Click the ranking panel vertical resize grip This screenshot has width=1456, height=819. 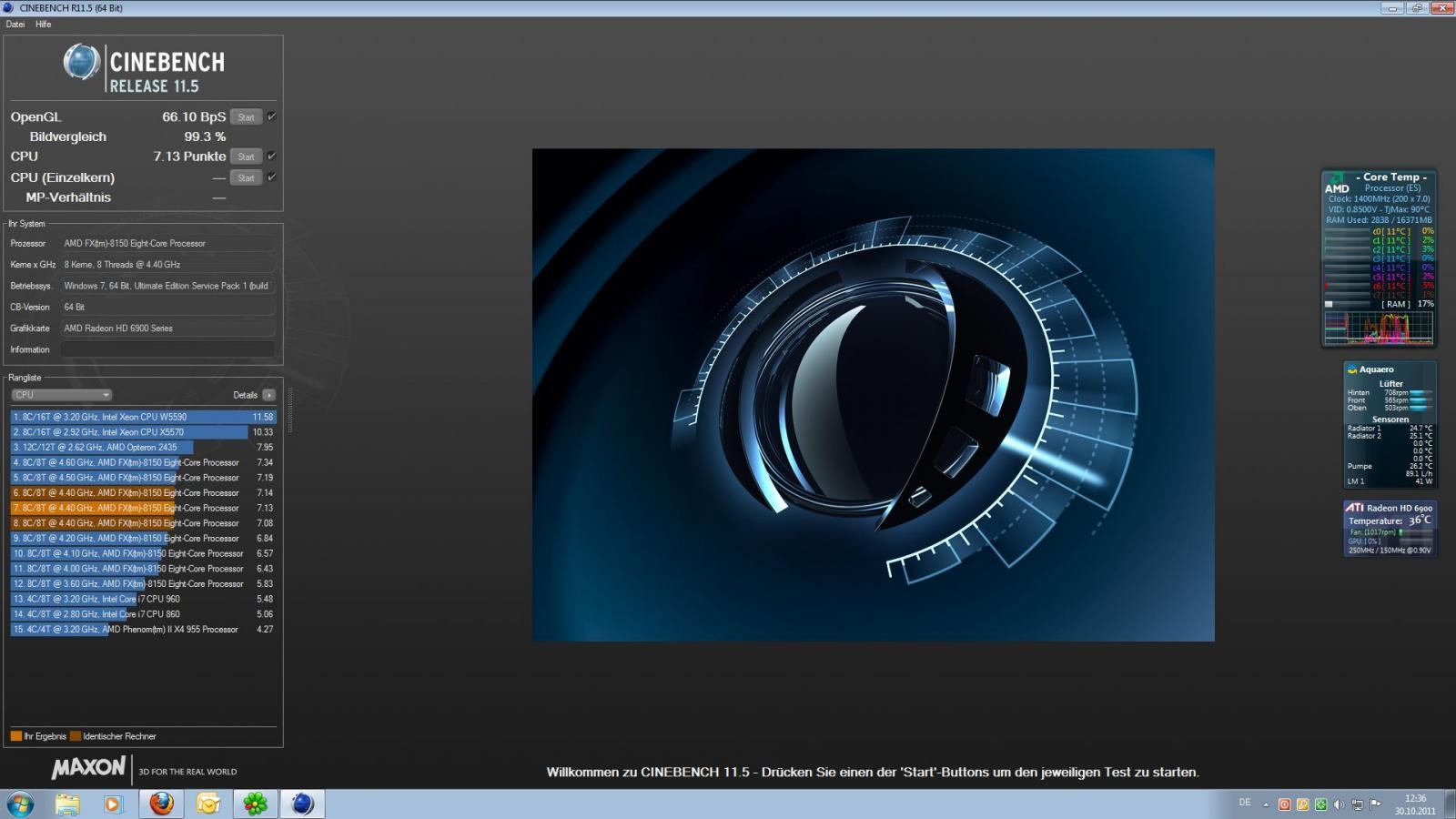289,409
